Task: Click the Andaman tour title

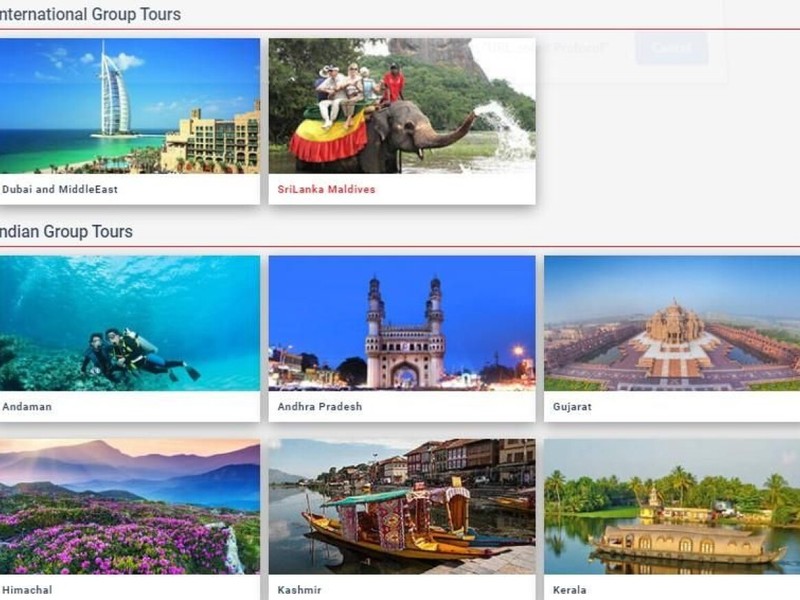Action: point(27,407)
